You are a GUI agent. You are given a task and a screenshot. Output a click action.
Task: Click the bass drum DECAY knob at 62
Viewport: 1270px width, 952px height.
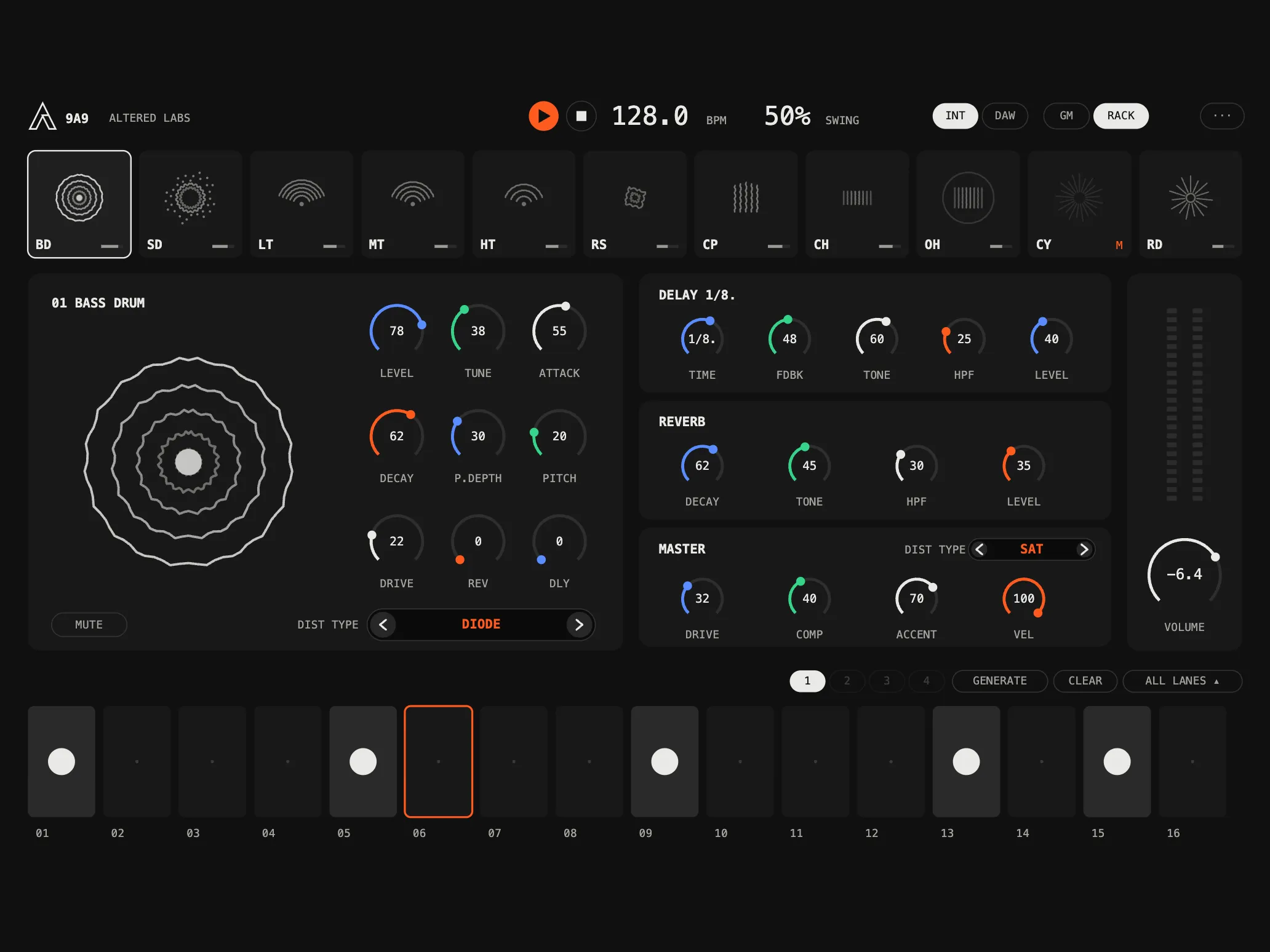click(x=397, y=436)
